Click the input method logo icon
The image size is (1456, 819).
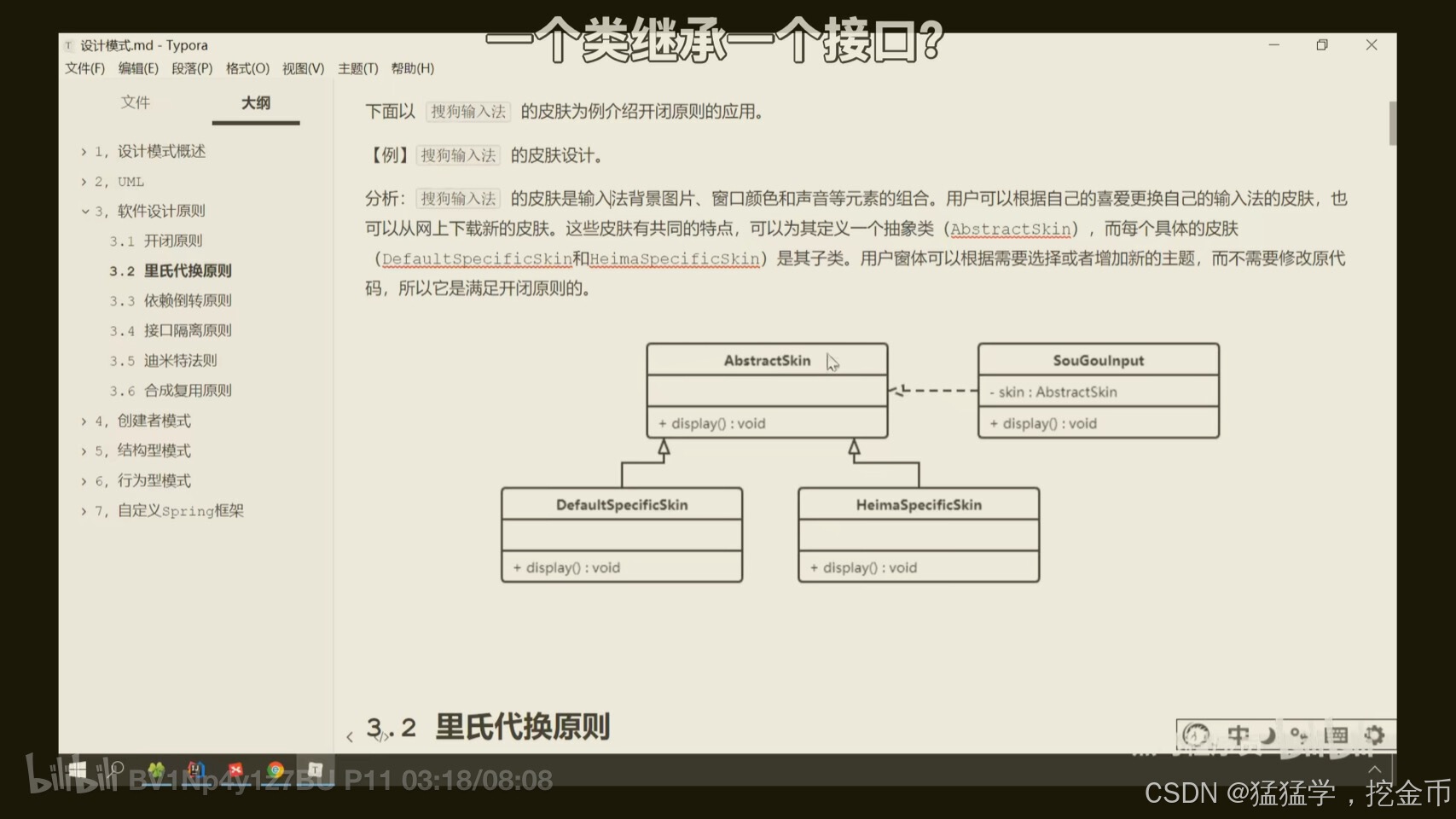click(1196, 735)
